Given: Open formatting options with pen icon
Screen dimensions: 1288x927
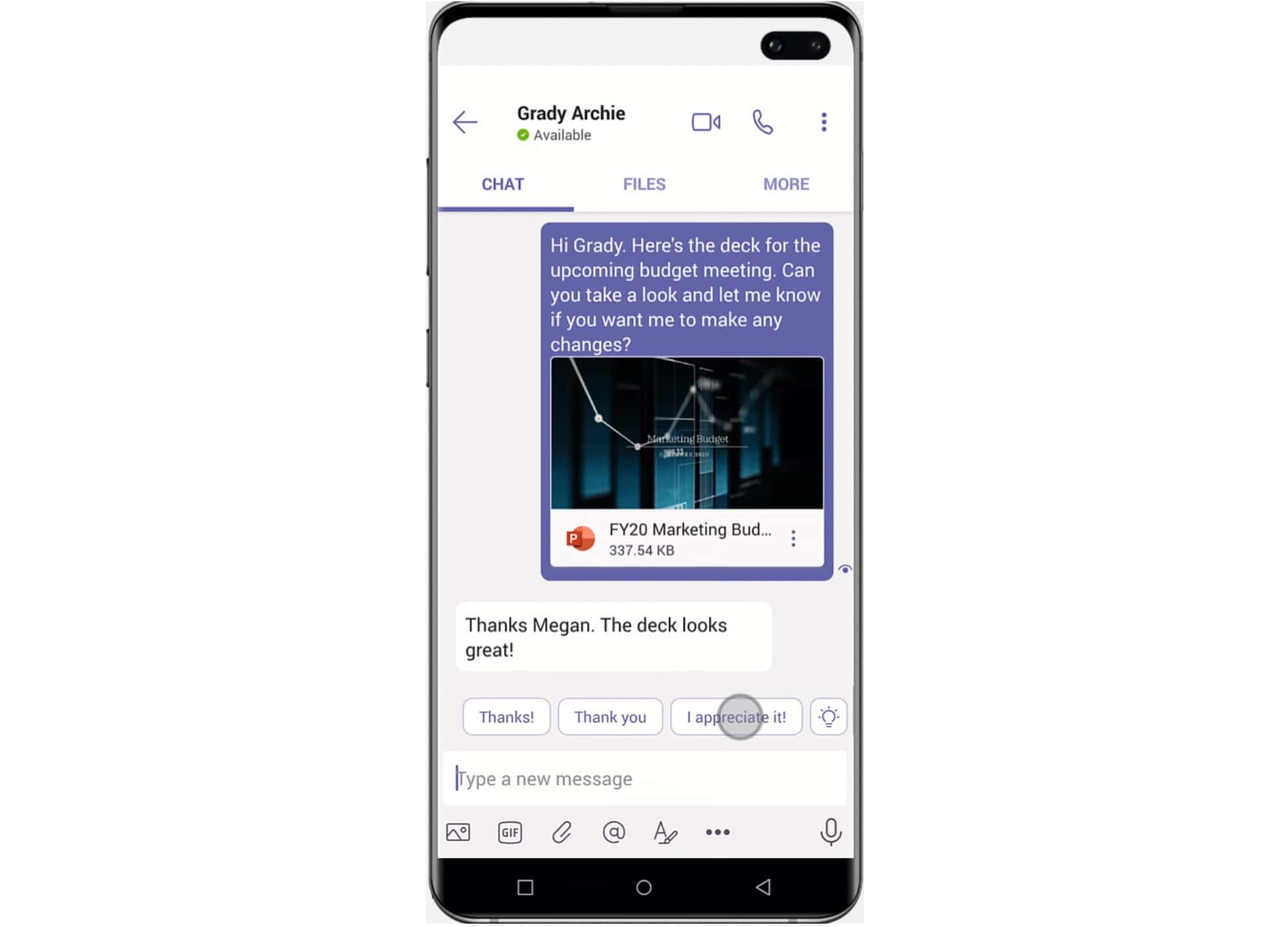Looking at the screenshot, I should [x=665, y=831].
